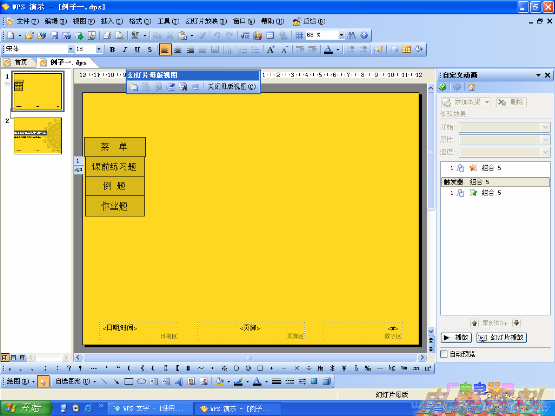The image size is (555, 416).
Task: Toggle the auto preview checkbox
Action: click(x=444, y=354)
